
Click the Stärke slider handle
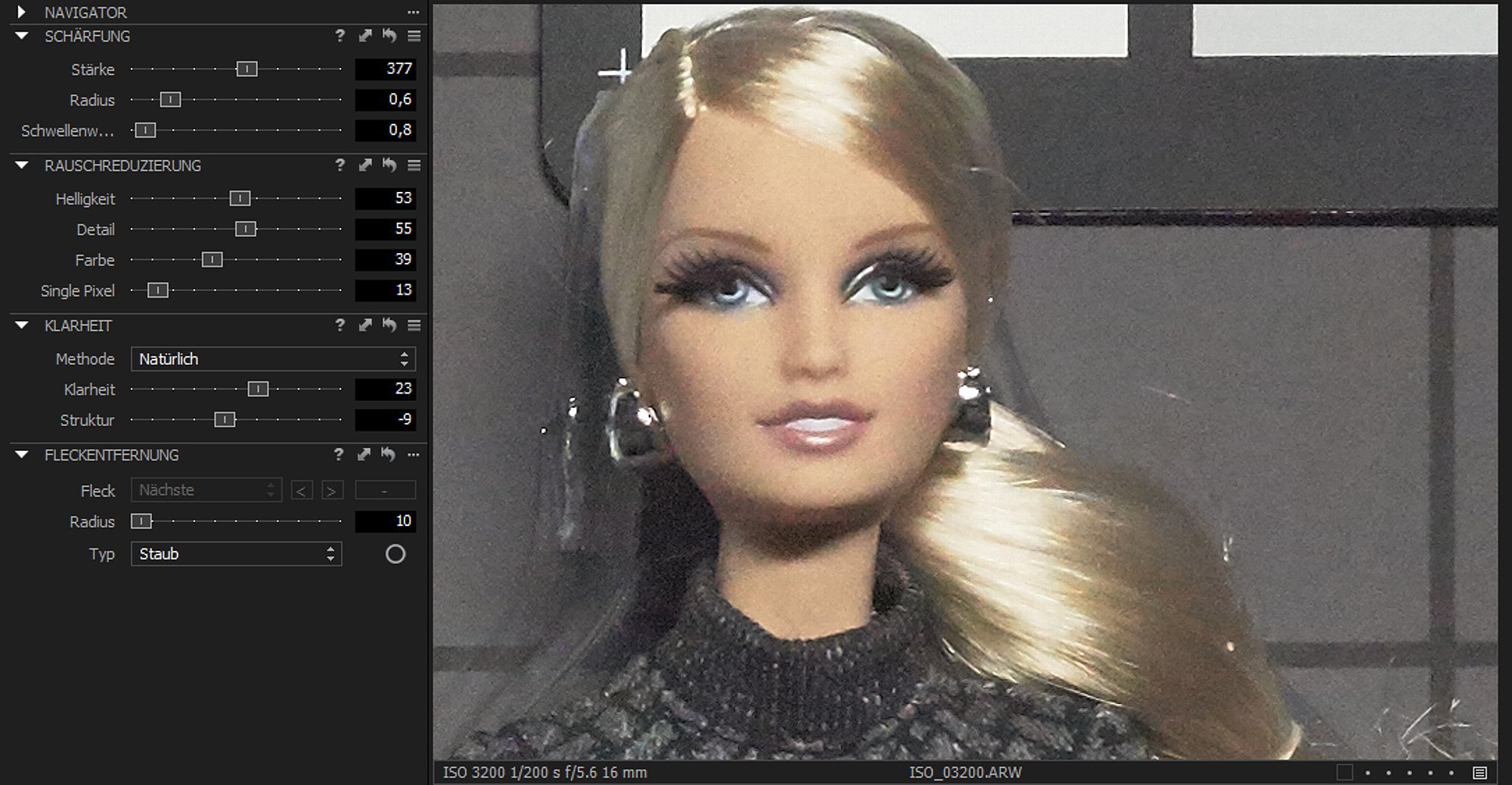[x=246, y=69]
